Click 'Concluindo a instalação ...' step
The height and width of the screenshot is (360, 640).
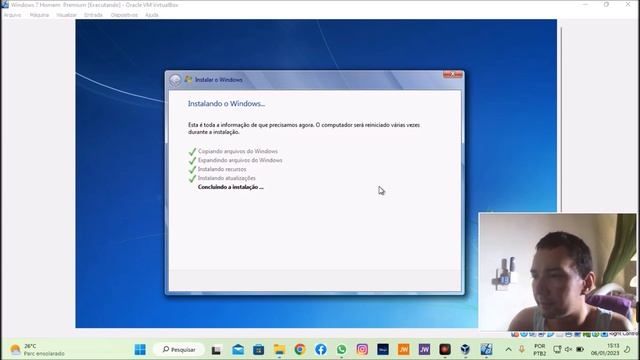point(231,187)
